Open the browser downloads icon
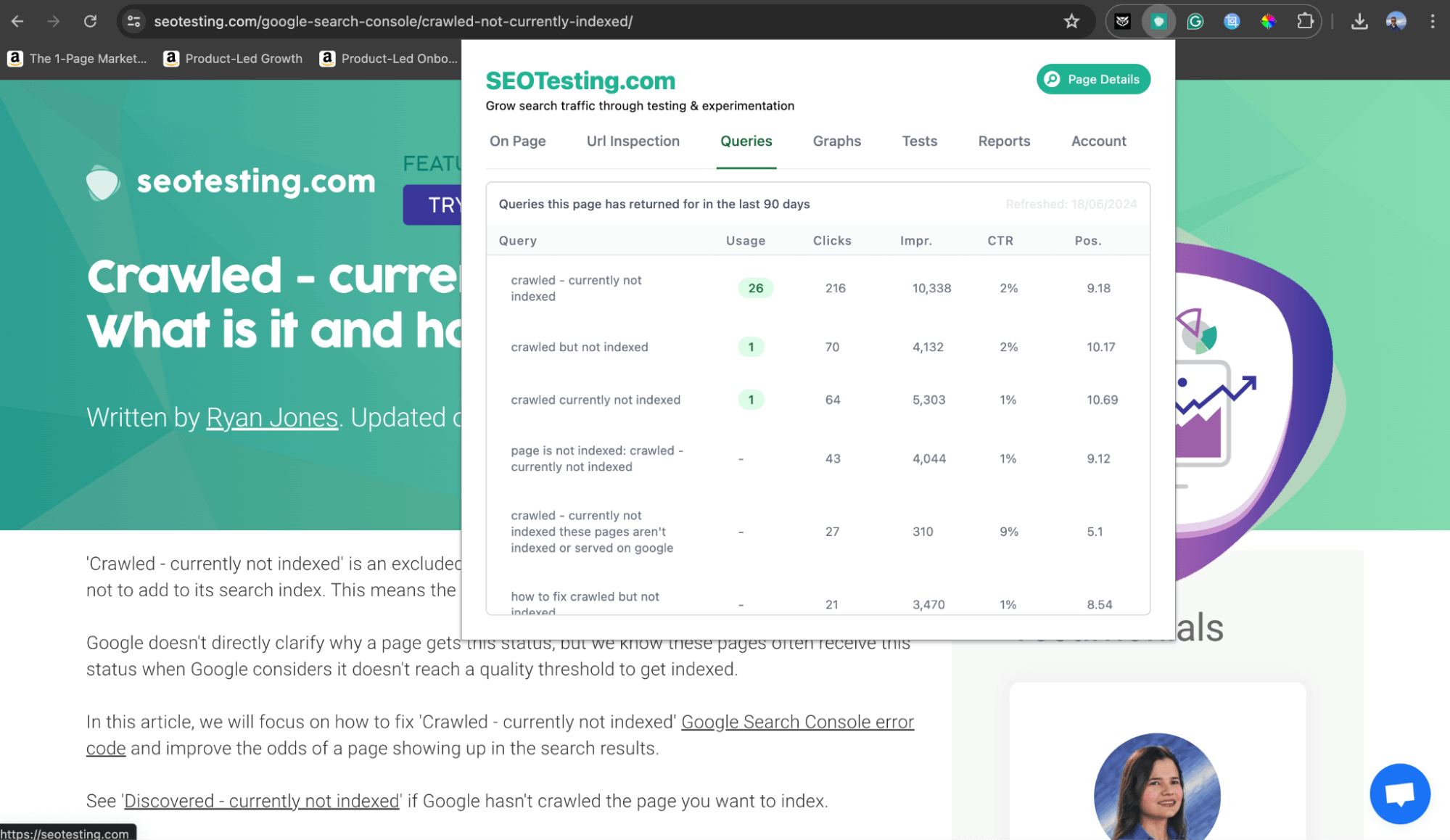Viewport: 1450px width, 840px height. coord(1359,21)
